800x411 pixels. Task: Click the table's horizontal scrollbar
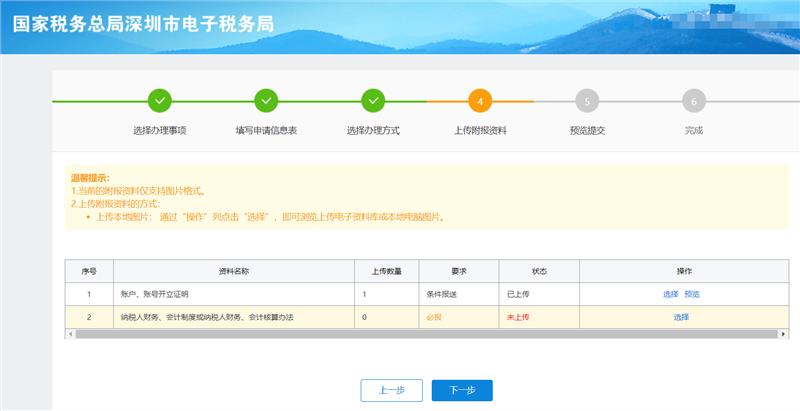point(400,334)
